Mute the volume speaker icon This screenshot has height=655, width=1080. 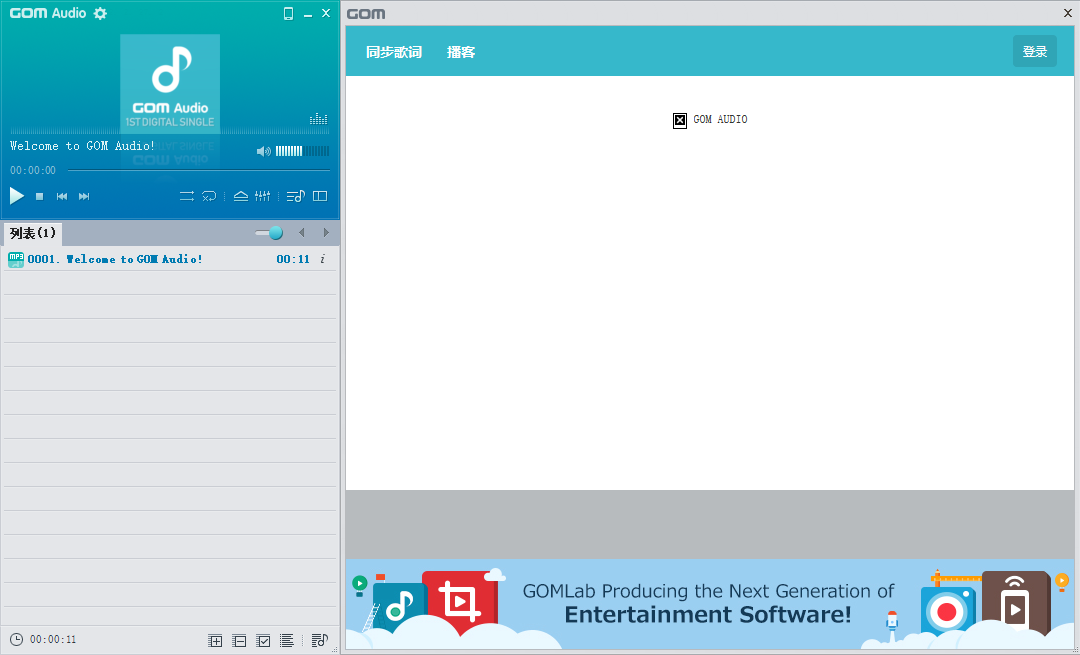(x=263, y=151)
